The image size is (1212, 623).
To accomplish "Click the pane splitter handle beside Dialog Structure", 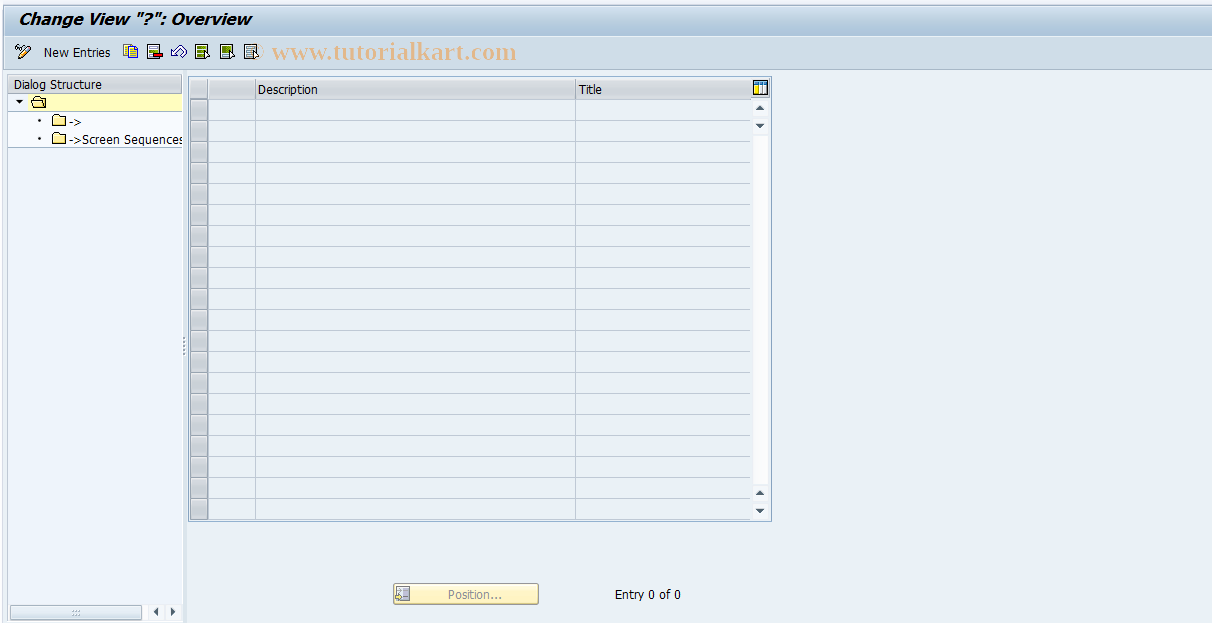I will (184, 346).
